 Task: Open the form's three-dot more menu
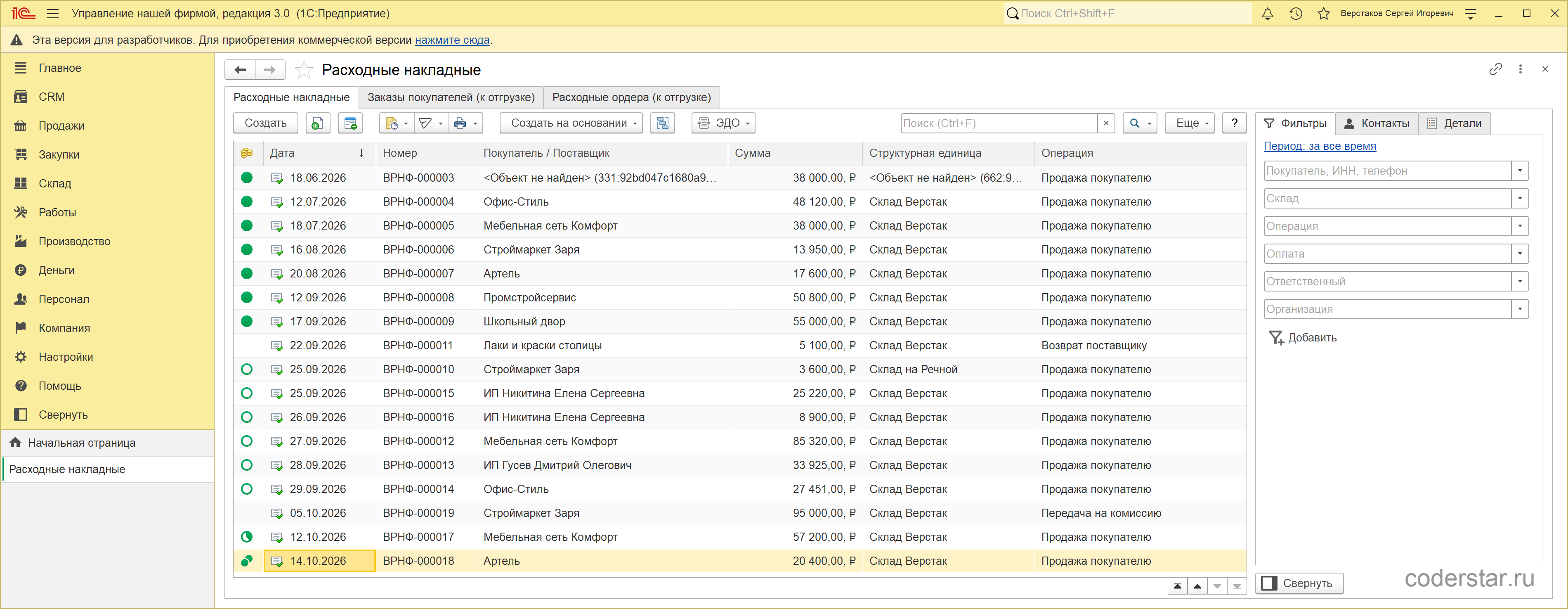[1521, 69]
